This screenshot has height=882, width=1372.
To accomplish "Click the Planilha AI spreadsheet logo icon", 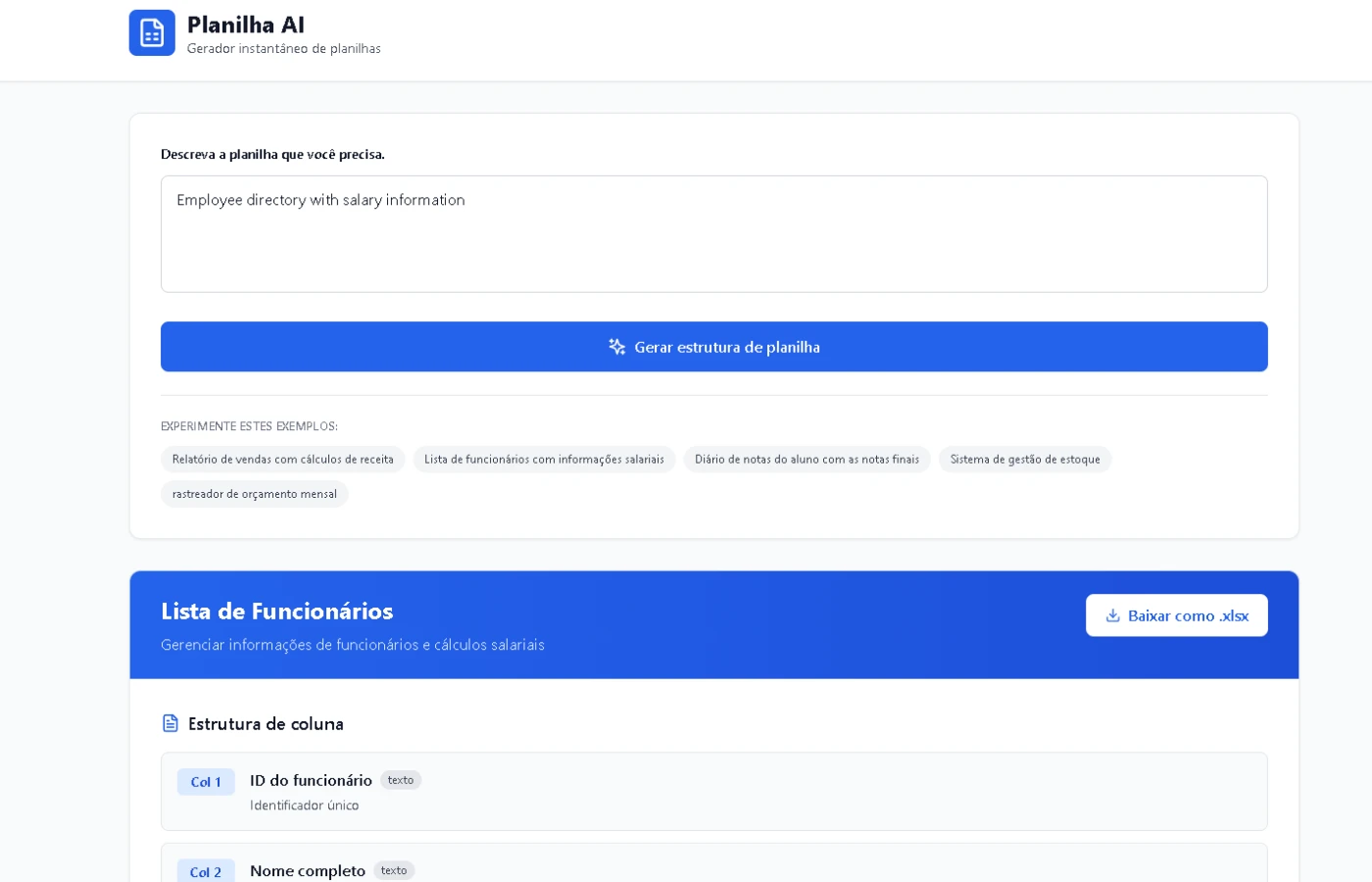I will point(152,33).
